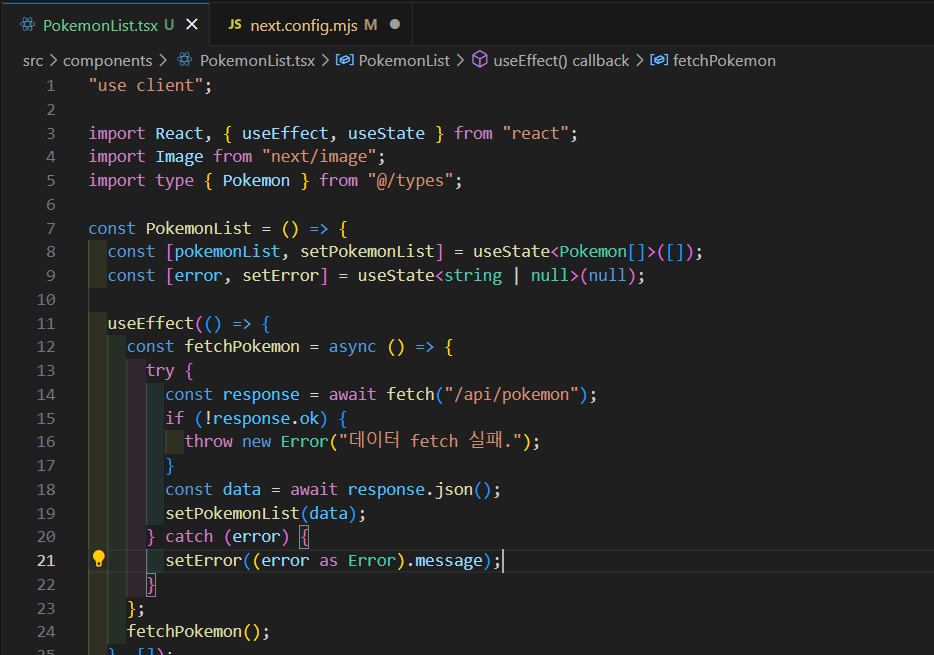Click U status on PokemonList.tsx tab
Viewport: 934px width, 655px height.
[x=169, y=25]
